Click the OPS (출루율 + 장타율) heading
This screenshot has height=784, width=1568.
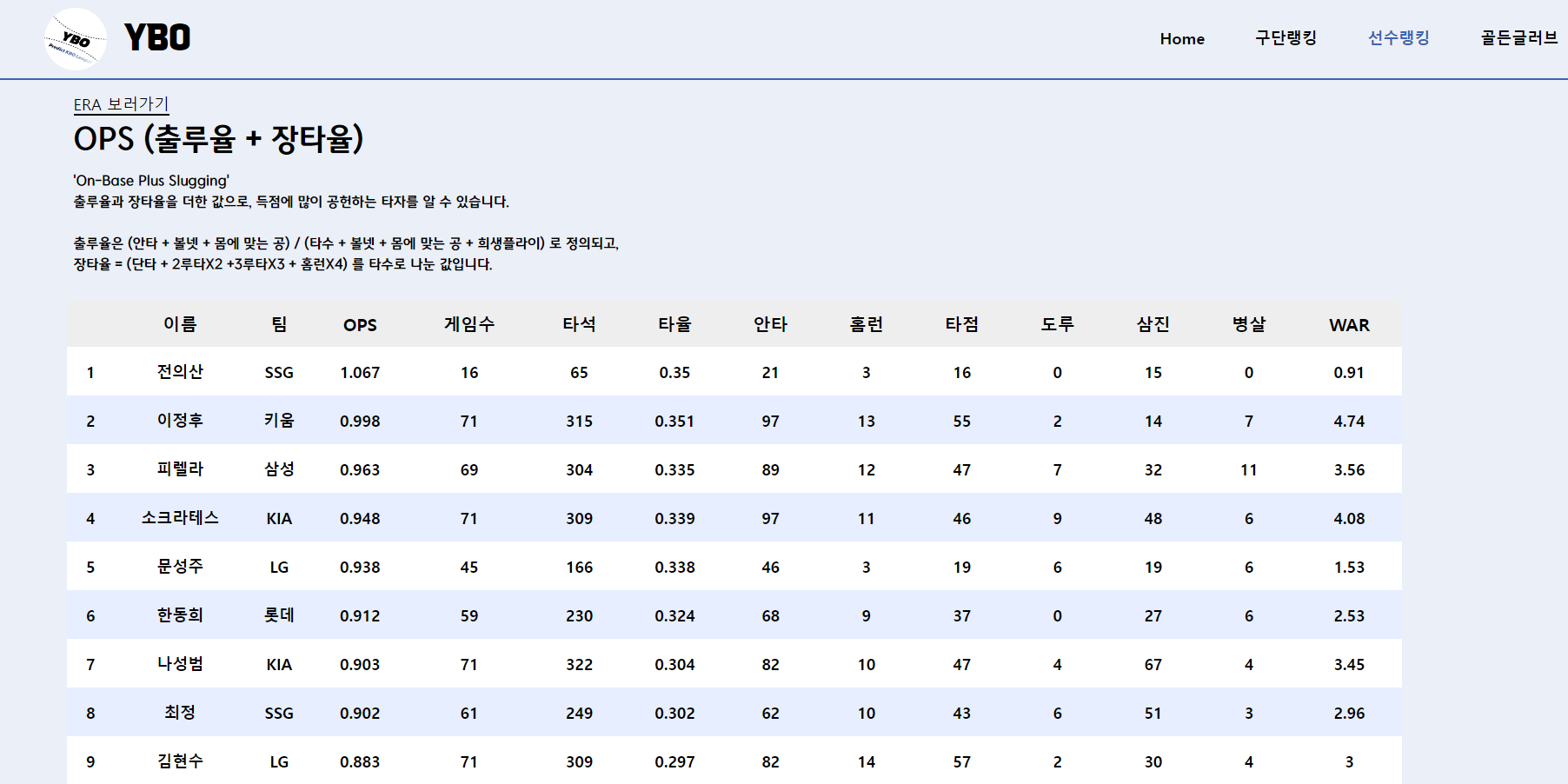(x=218, y=139)
